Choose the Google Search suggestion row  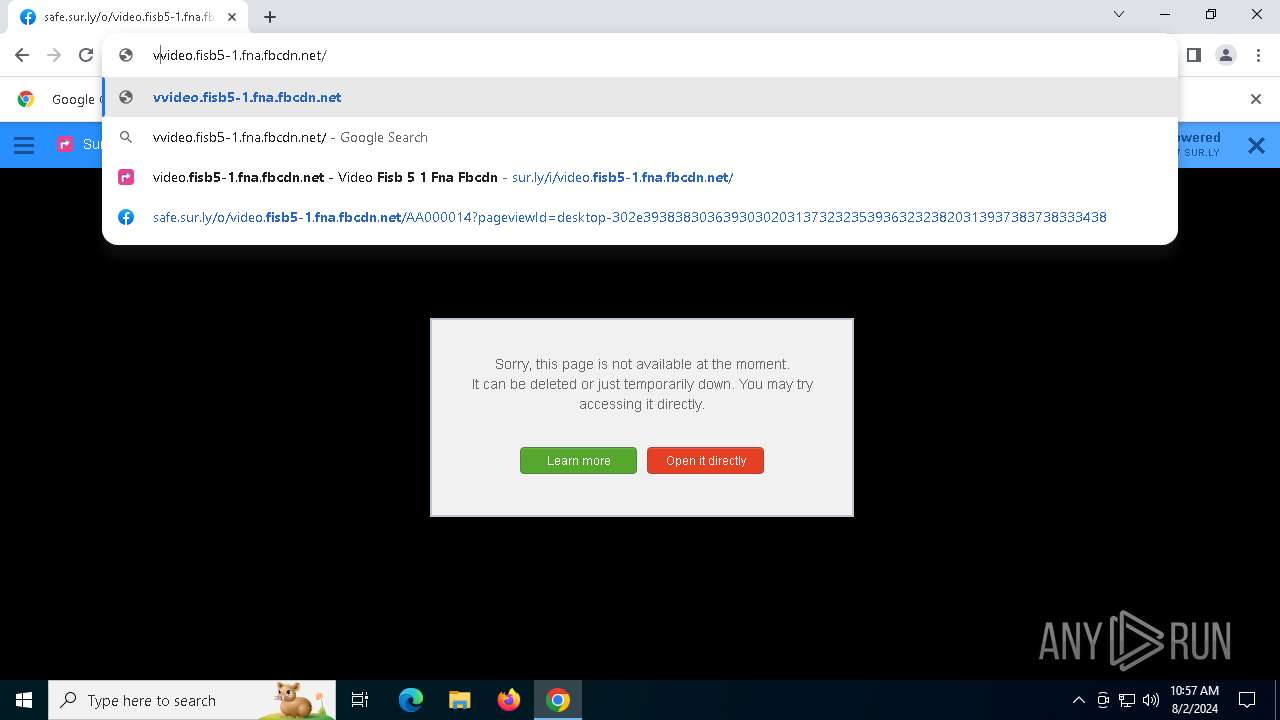point(640,137)
